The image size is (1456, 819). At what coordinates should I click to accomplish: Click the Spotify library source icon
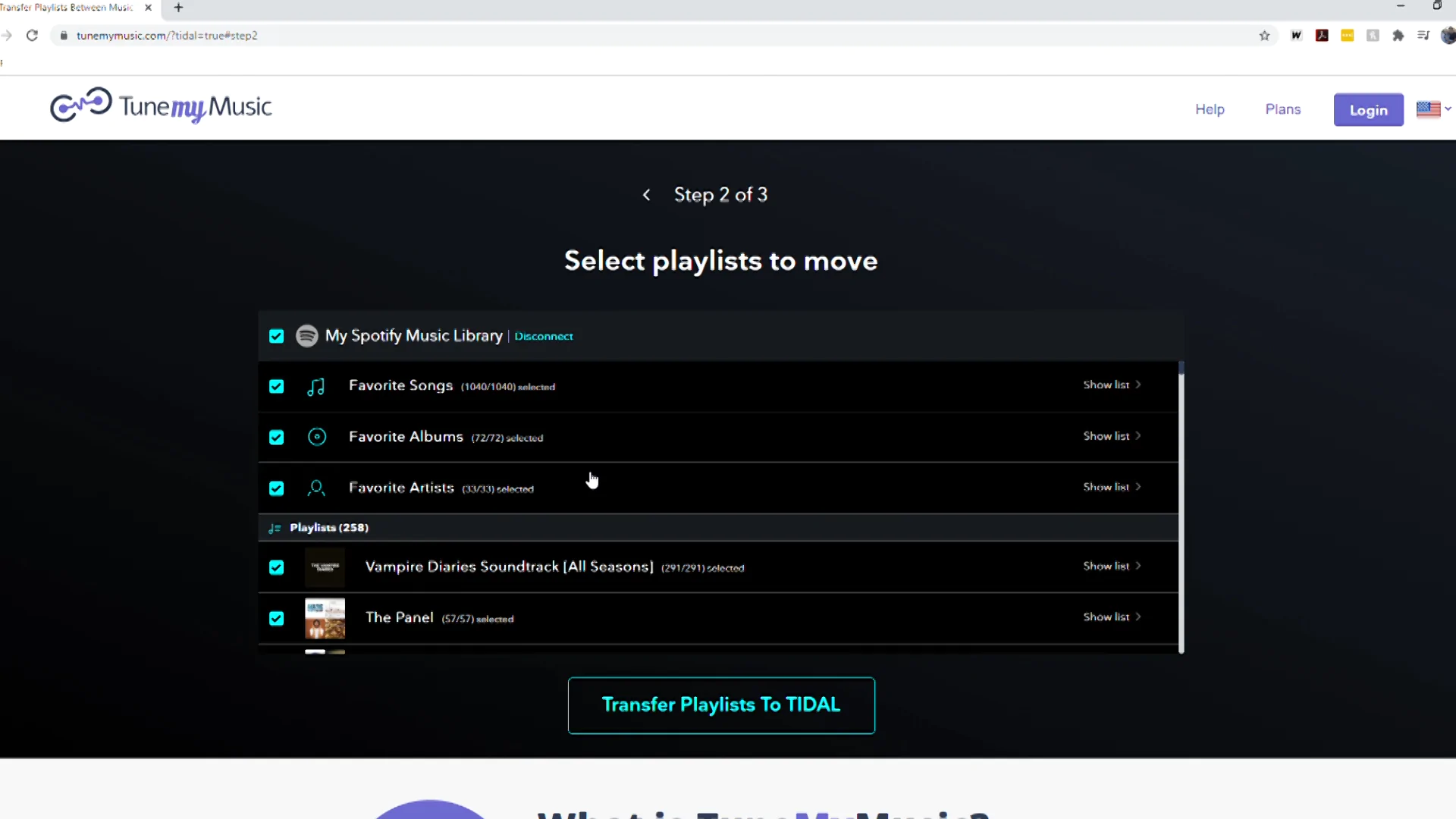(x=307, y=336)
